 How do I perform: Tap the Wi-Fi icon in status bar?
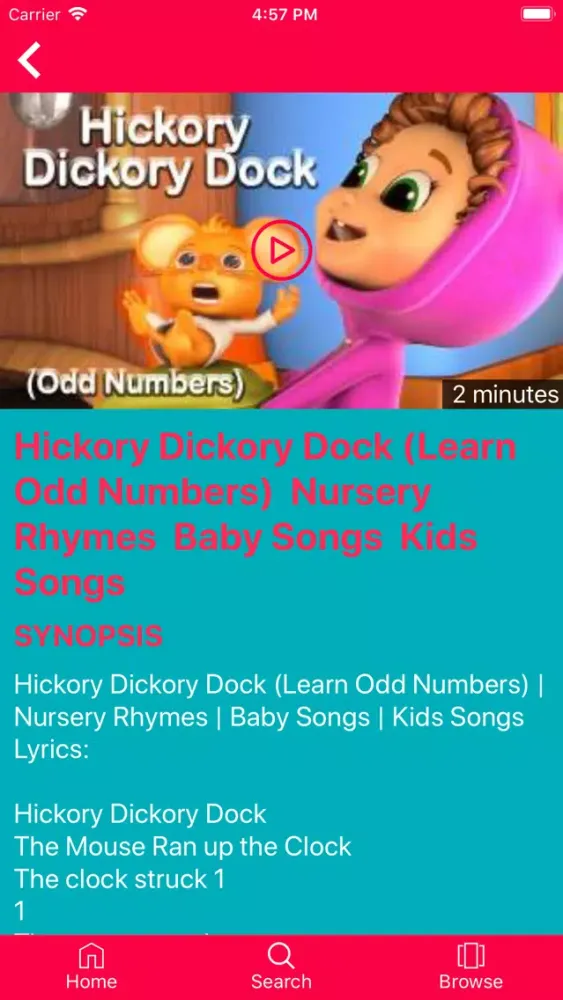78,14
